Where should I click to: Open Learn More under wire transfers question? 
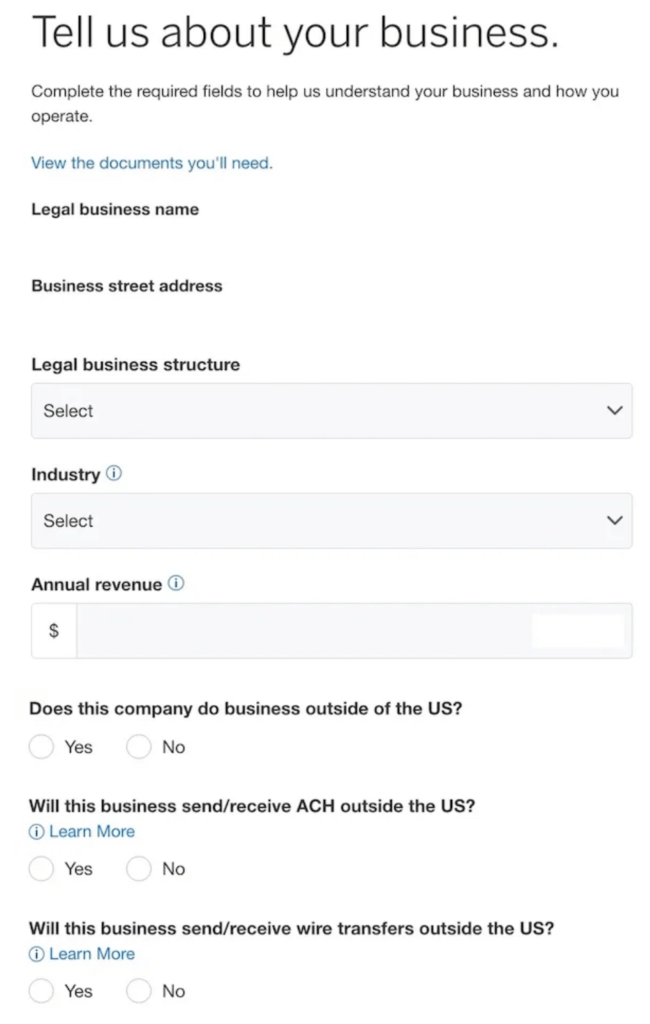(x=92, y=954)
